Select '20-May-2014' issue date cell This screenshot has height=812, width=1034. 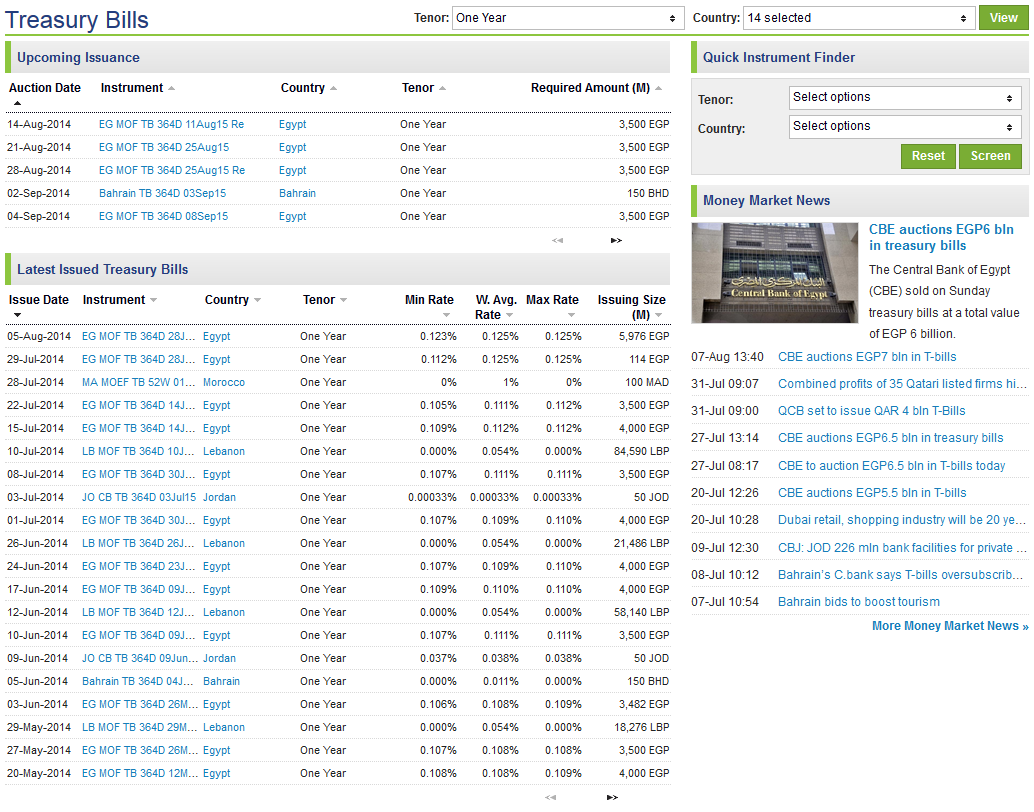click(x=39, y=774)
